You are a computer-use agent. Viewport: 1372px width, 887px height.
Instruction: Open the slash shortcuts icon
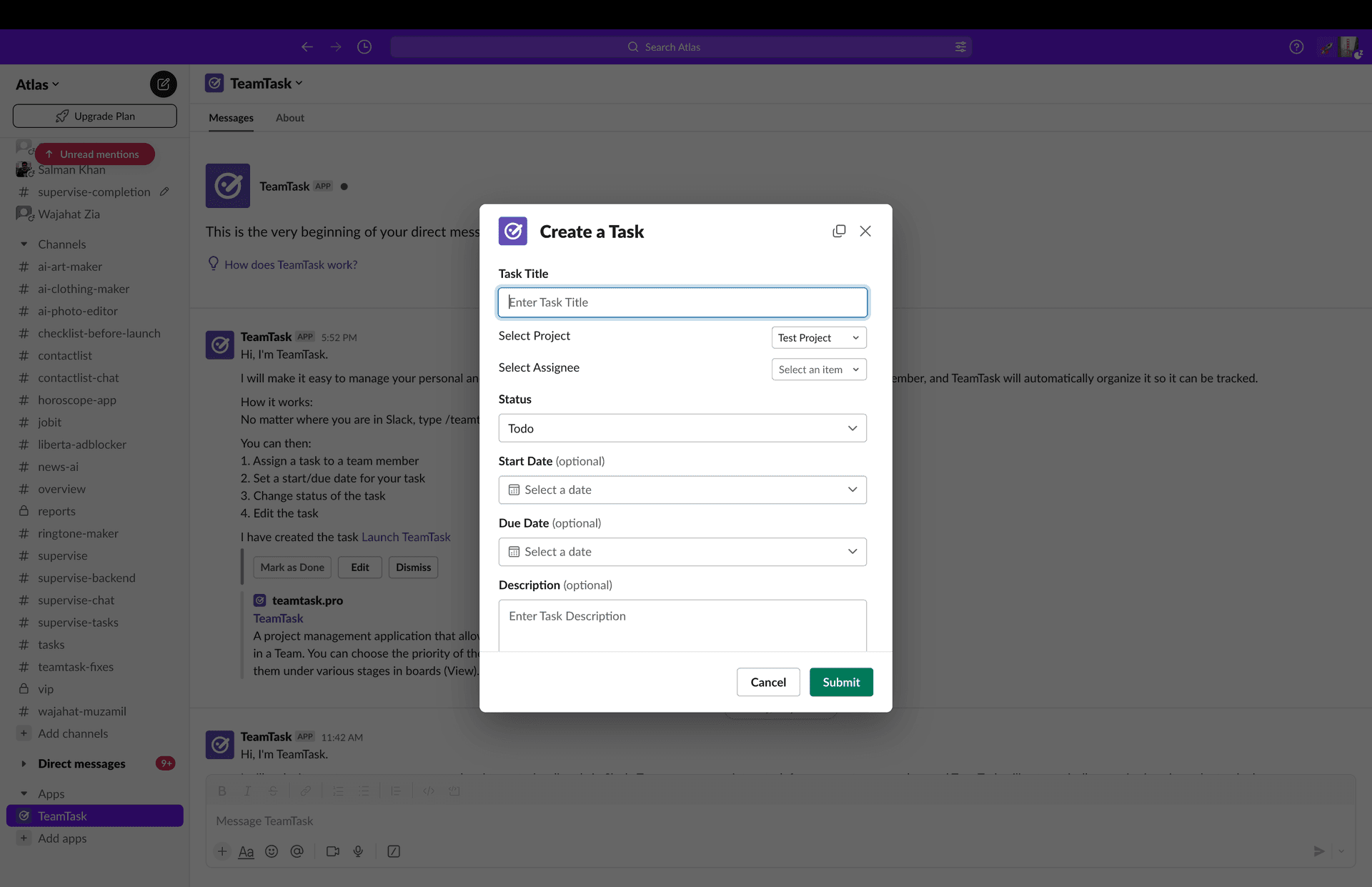[394, 851]
